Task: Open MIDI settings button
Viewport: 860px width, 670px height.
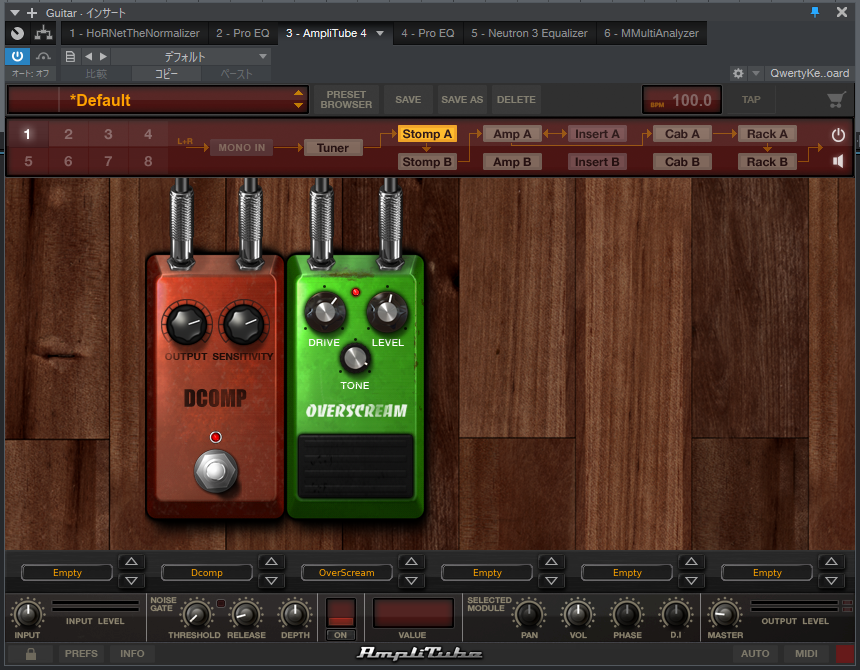Action: [806, 654]
